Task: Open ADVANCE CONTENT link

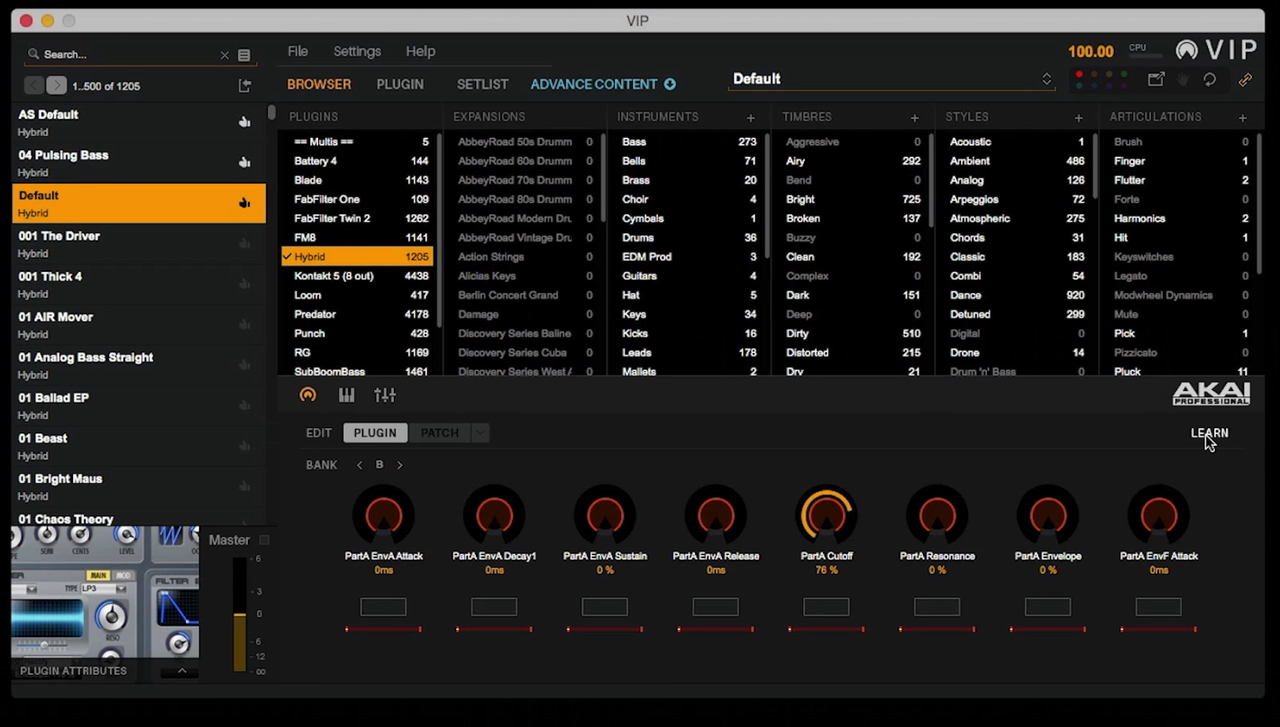Action: tap(594, 84)
